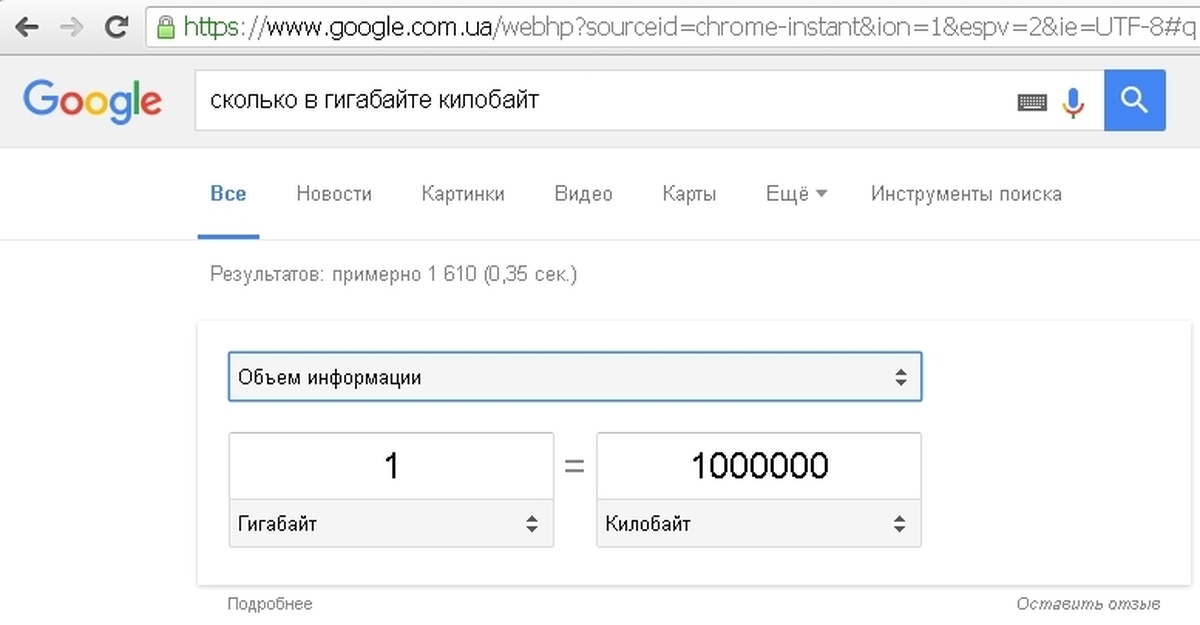Expand the Ещё menu
The image size is (1200, 625).
[x=795, y=194]
